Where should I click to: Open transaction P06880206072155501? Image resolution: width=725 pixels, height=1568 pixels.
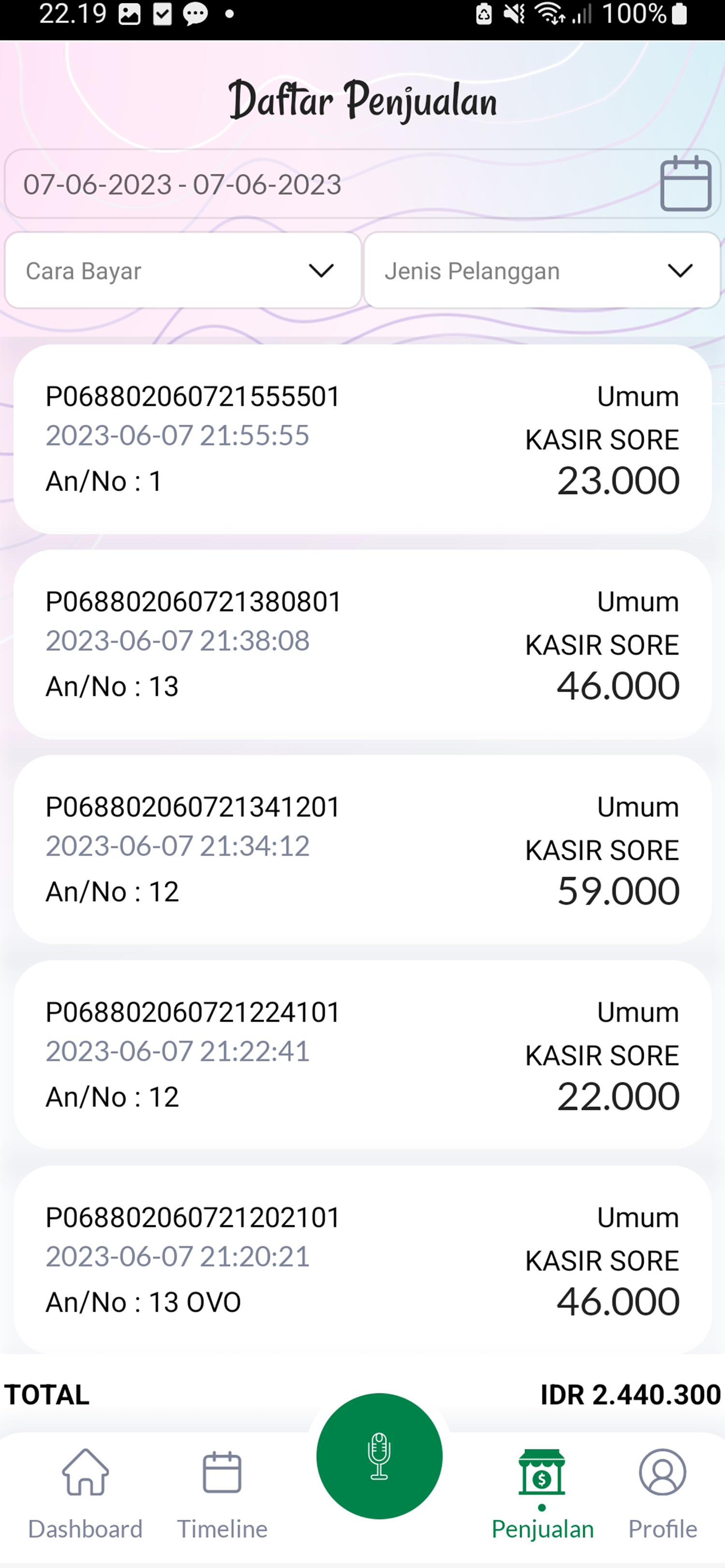(362, 439)
